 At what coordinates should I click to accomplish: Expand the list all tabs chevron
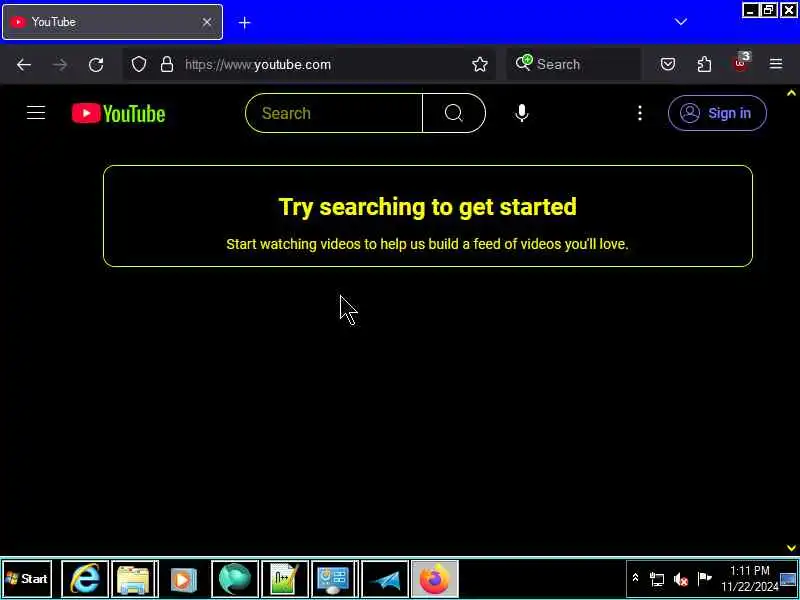[681, 22]
